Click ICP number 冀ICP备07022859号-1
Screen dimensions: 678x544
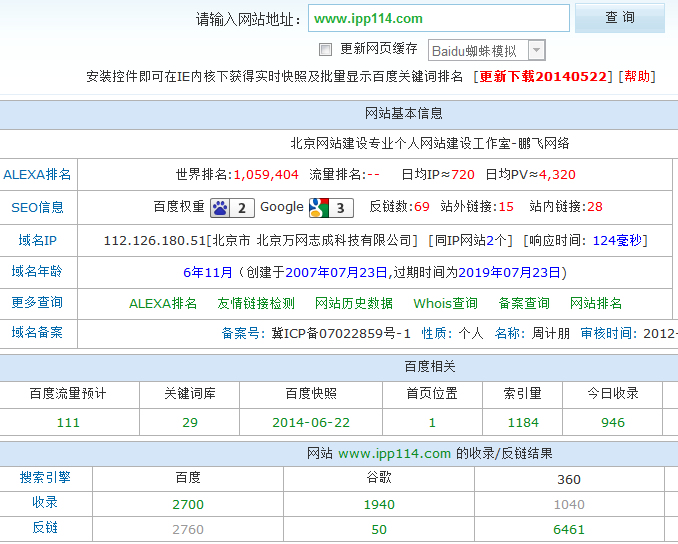[341, 333]
